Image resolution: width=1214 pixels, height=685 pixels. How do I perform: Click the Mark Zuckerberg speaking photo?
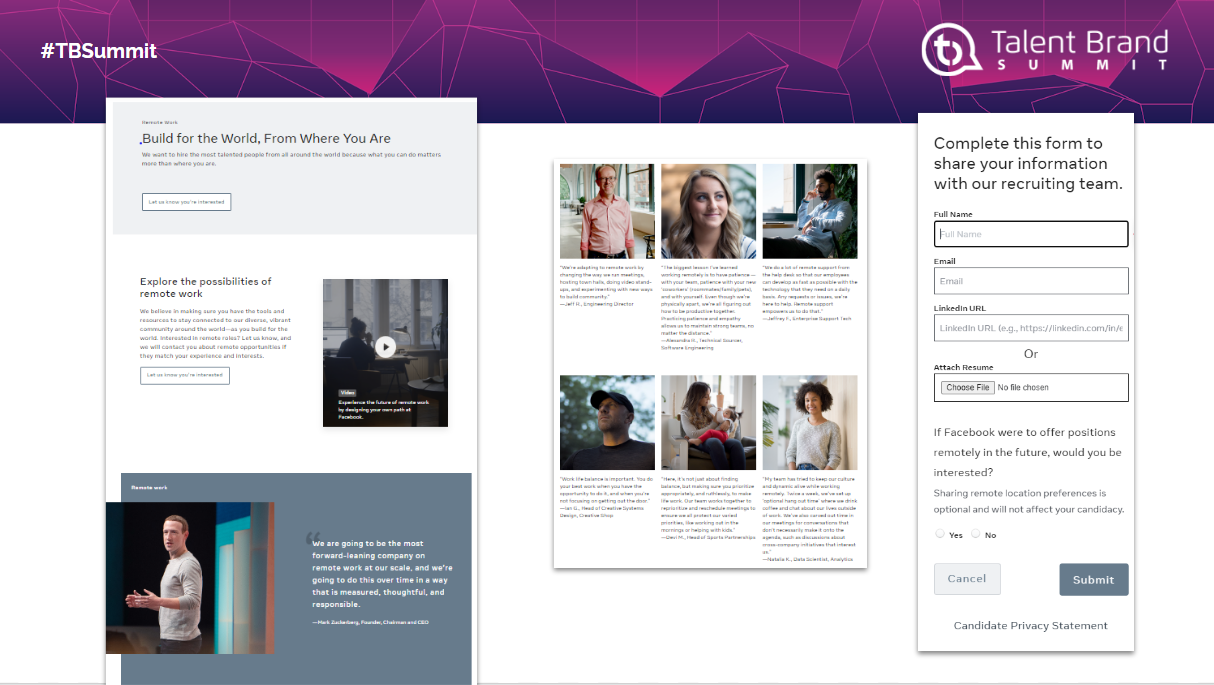coord(190,577)
